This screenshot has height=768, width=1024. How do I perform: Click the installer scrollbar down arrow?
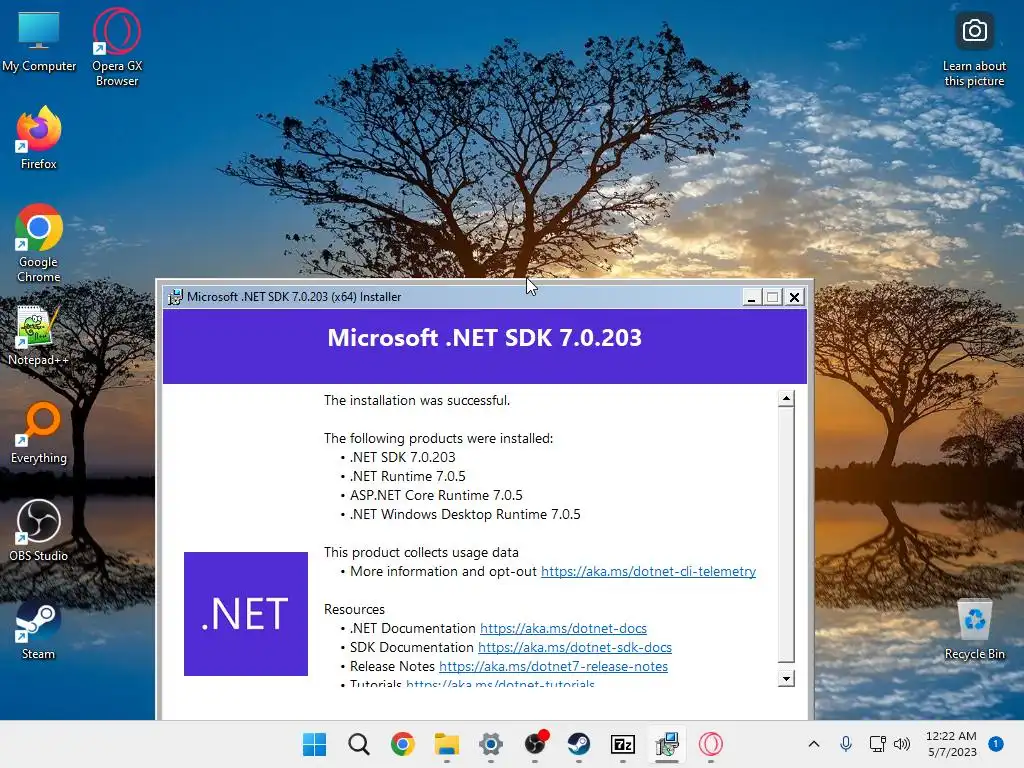point(786,679)
